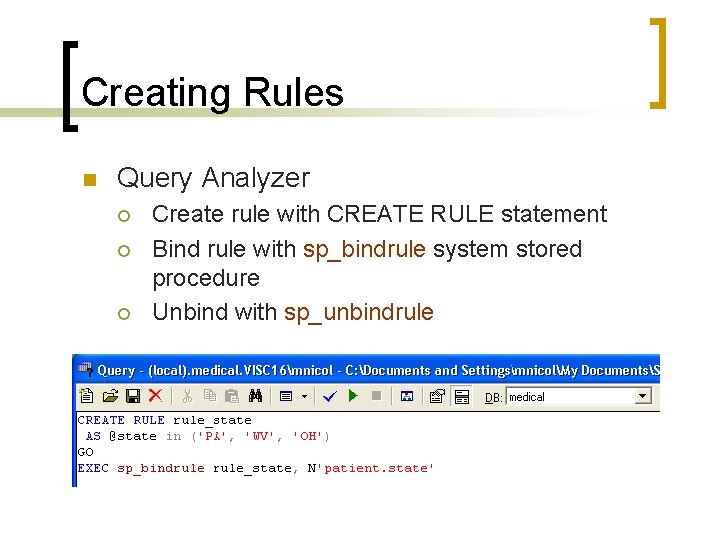Viewport: 720px width, 540px height.
Task: Click the 'PA' string in the query
Action: (212, 436)
